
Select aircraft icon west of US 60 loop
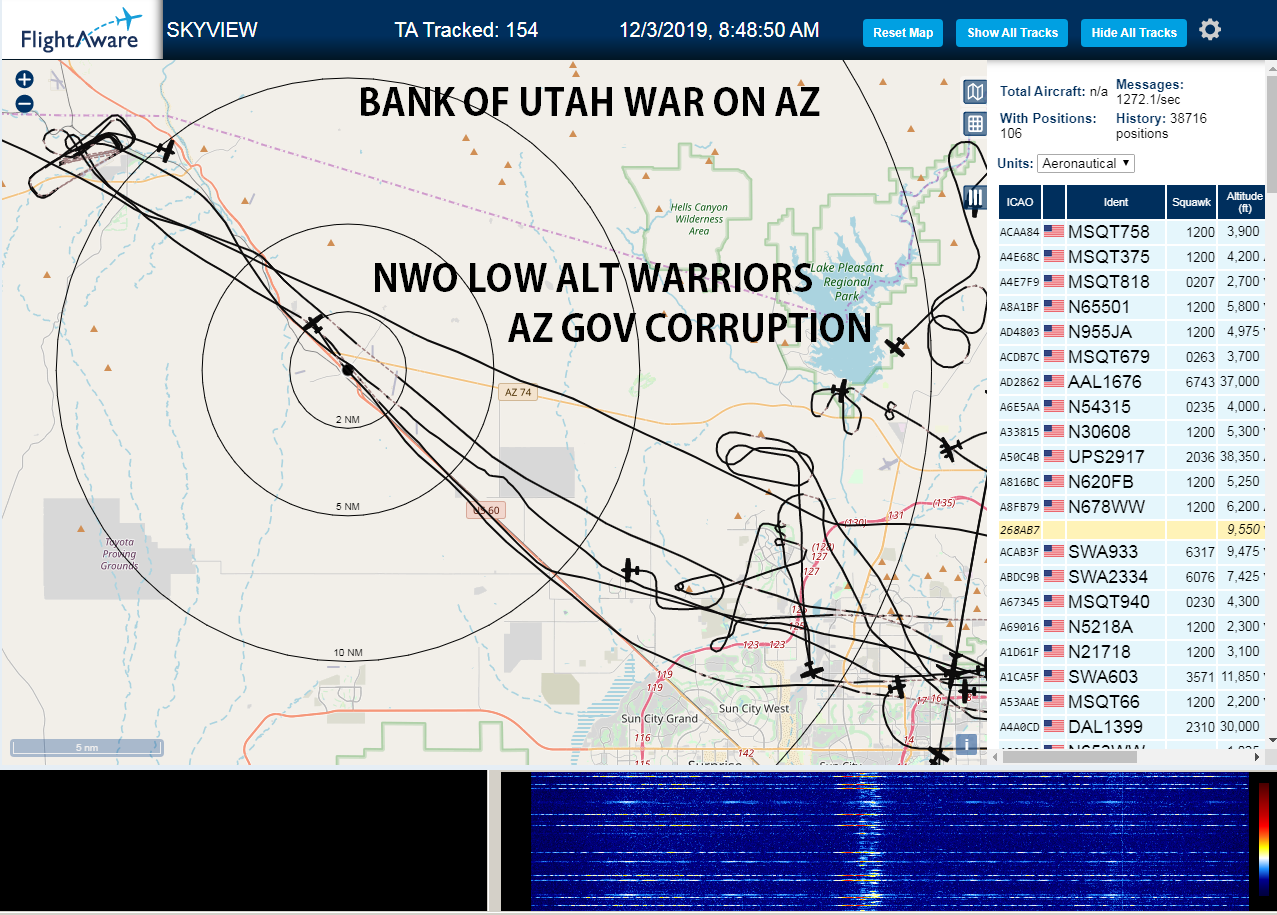(x=630, y=571)
